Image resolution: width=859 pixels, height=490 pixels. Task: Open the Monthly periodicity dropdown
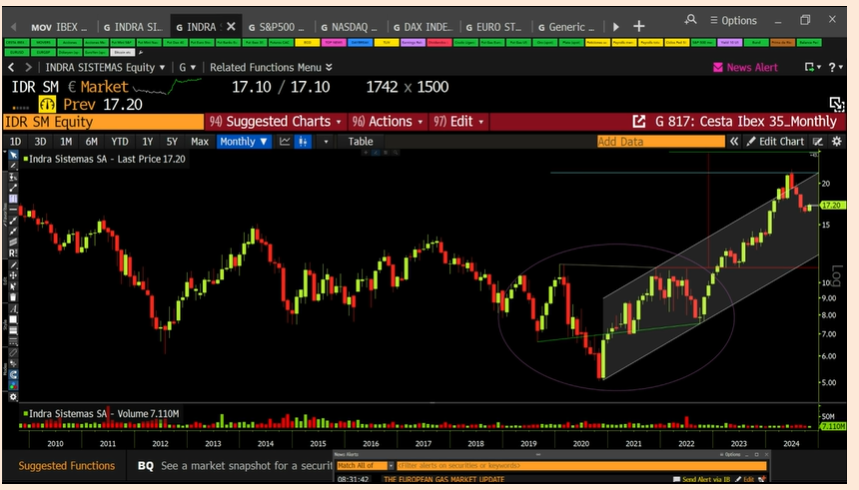[x=244, y=141]
